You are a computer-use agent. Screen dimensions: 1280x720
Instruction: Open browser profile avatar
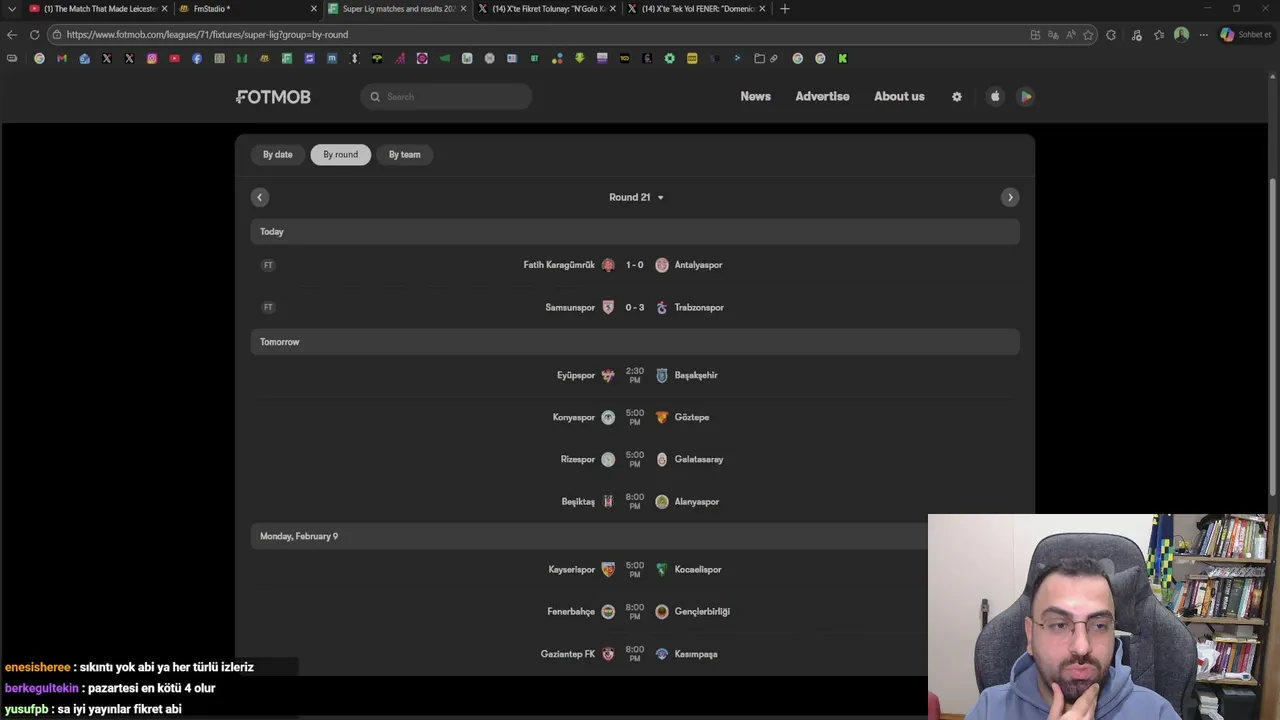(x=1181, y=34)
